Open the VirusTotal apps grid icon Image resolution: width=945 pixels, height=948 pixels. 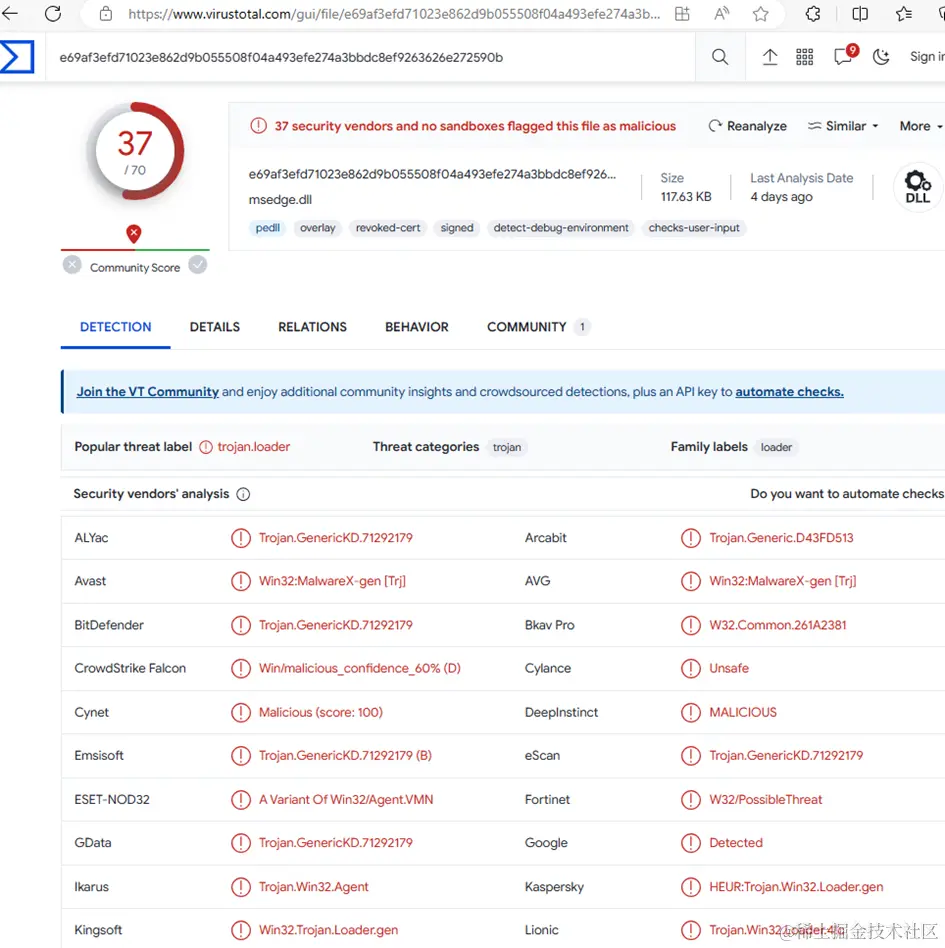point(805,57)
